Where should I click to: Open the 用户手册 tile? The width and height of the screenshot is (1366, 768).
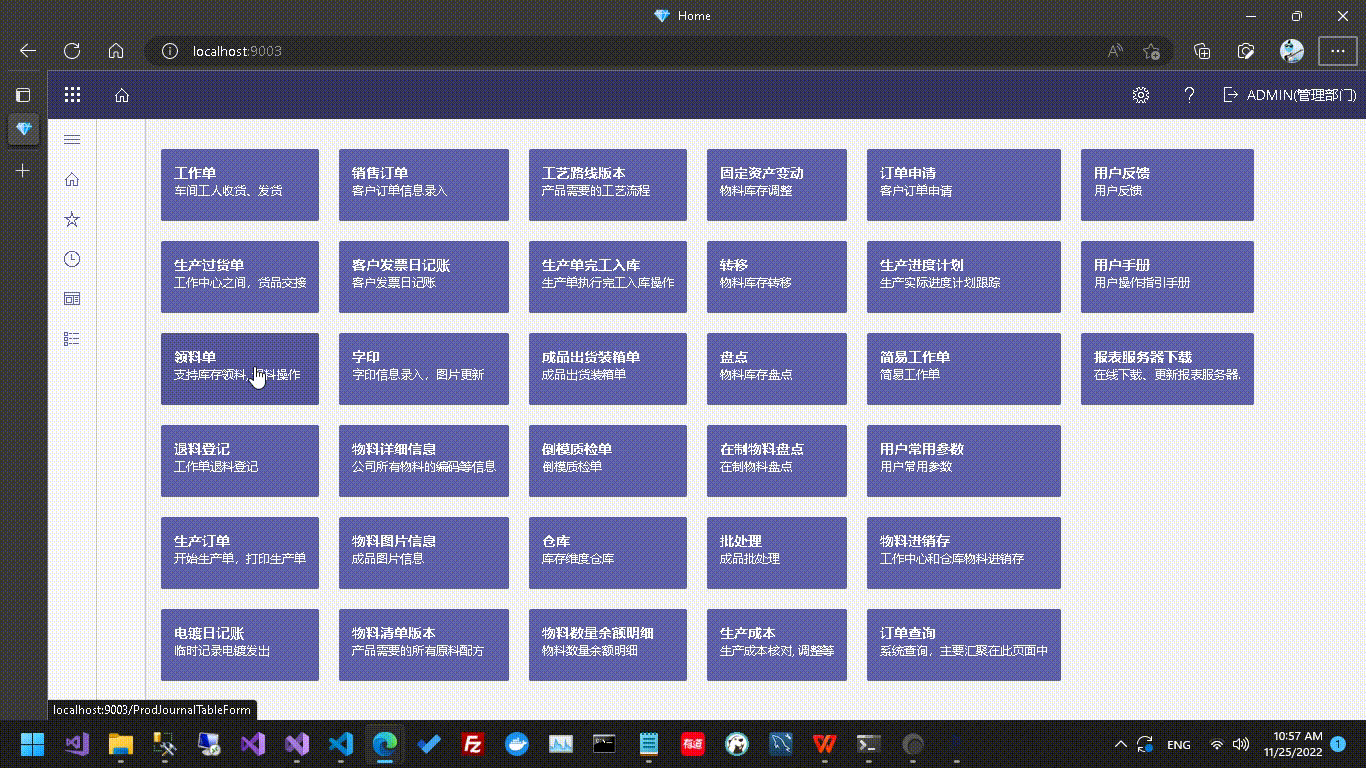click(1166, 277)
